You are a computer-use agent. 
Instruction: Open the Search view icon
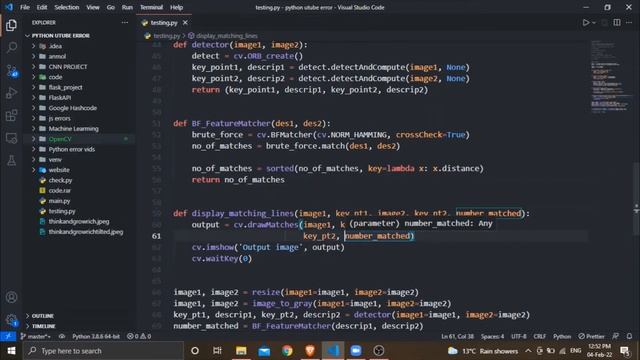point(11,47)
